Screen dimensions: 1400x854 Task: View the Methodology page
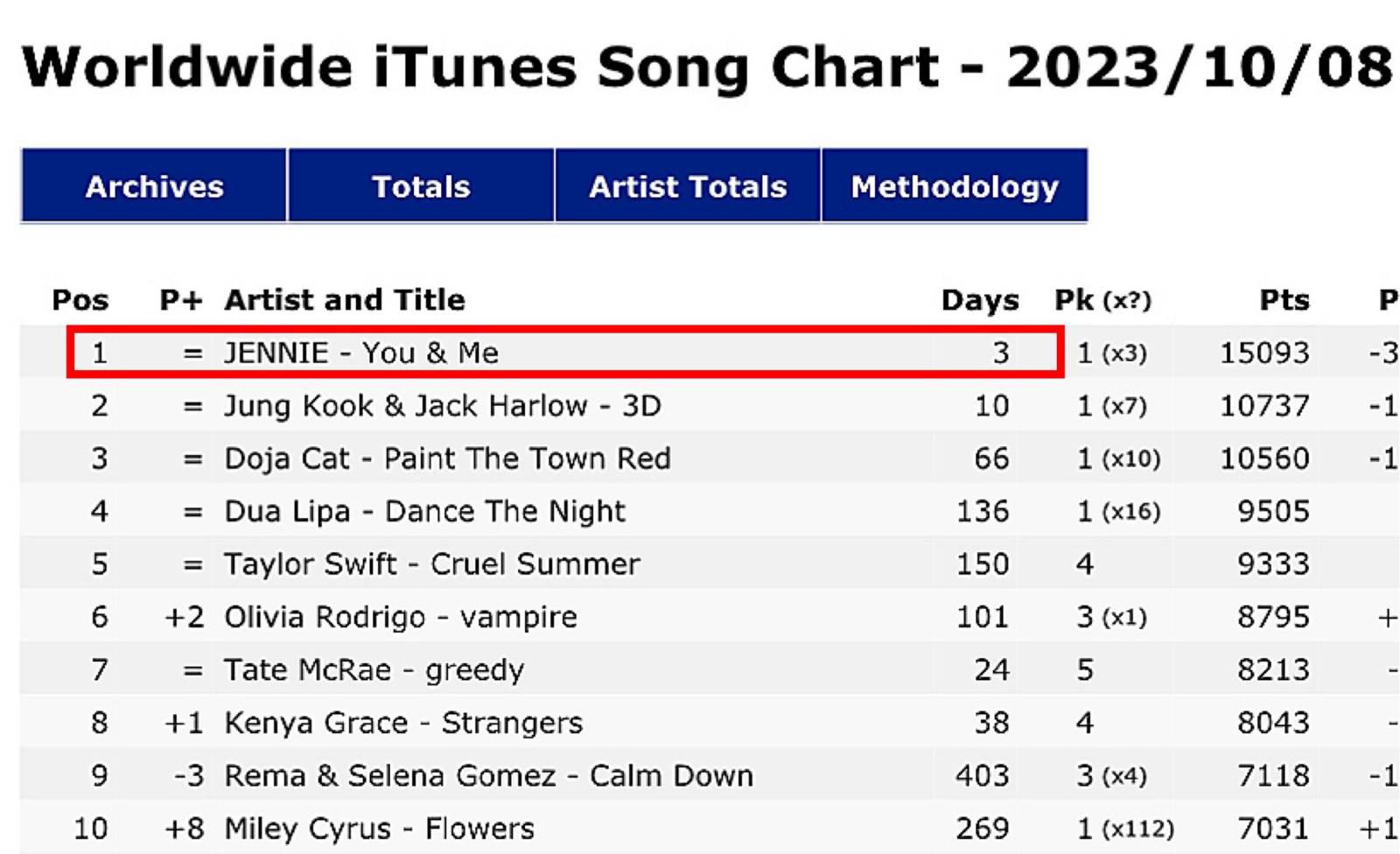pos(955,186)
